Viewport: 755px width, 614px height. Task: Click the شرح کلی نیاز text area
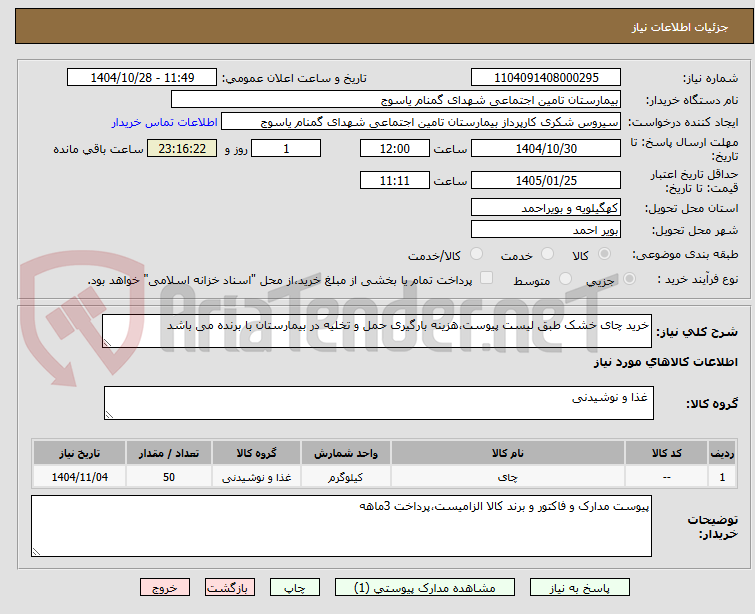click(x=377, y=331)
